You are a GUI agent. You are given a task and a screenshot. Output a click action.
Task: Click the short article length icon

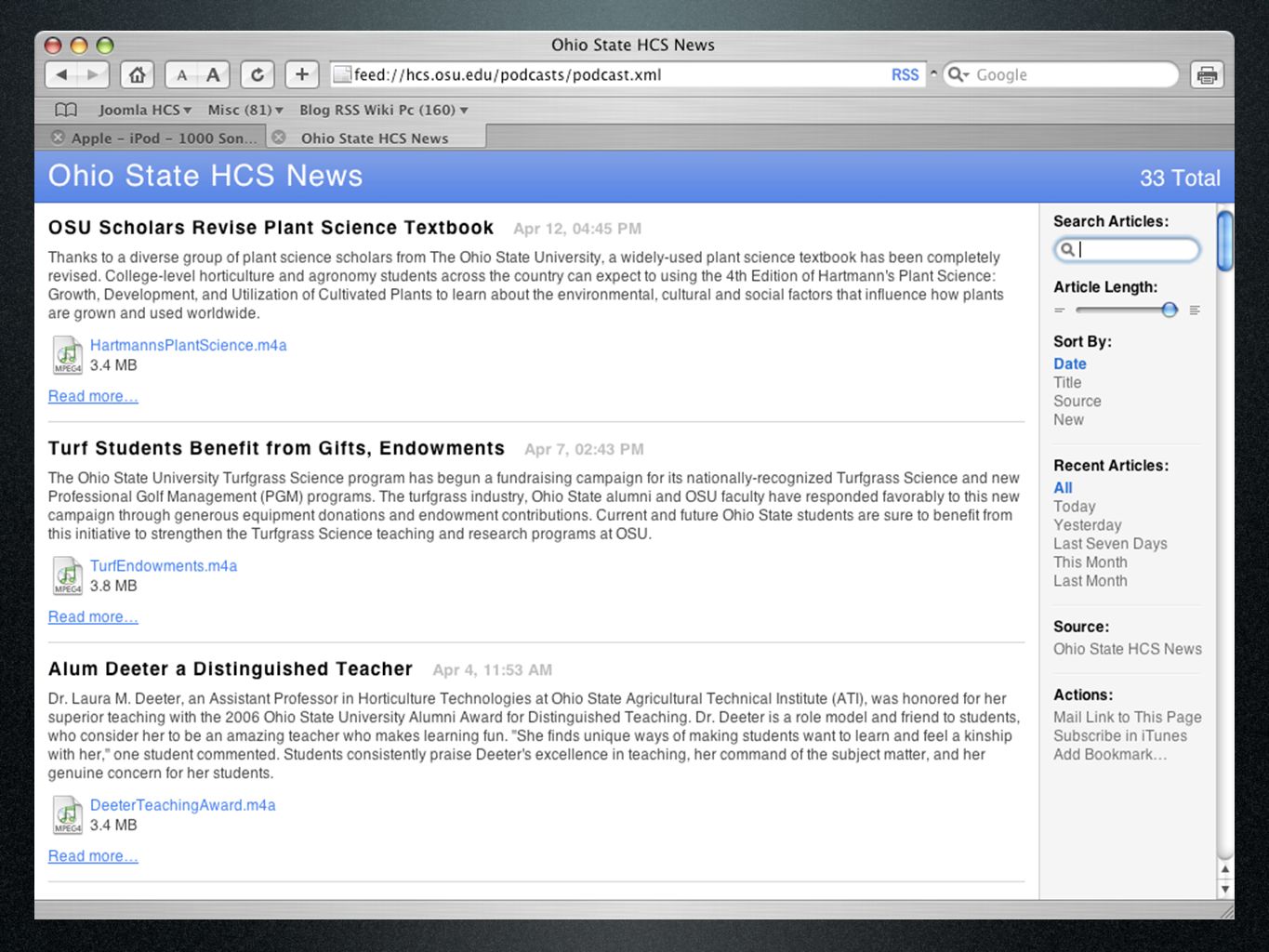[x=1060, y=311]
